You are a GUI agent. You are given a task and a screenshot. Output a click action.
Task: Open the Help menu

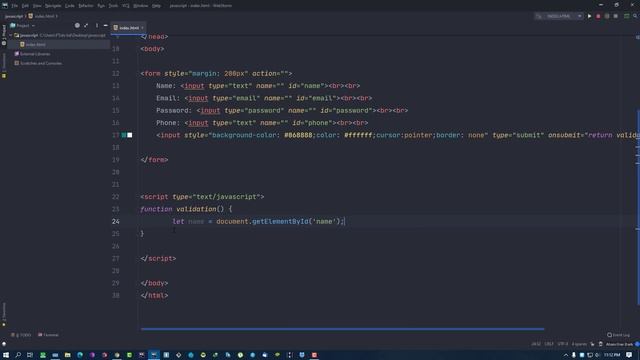click(x=156, y=6)
